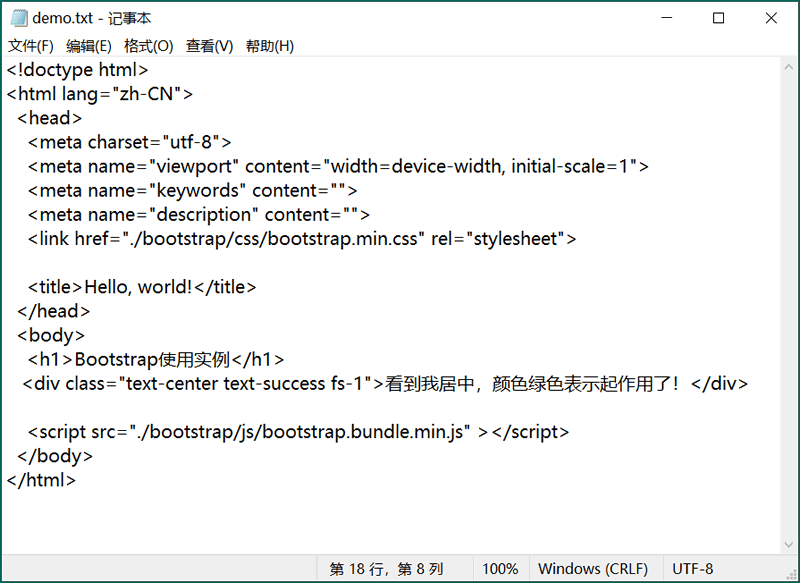This screenshot has width=800, height=583.
Task: Click the meta charset="utf-8" line
Action: tap(130, 142)
